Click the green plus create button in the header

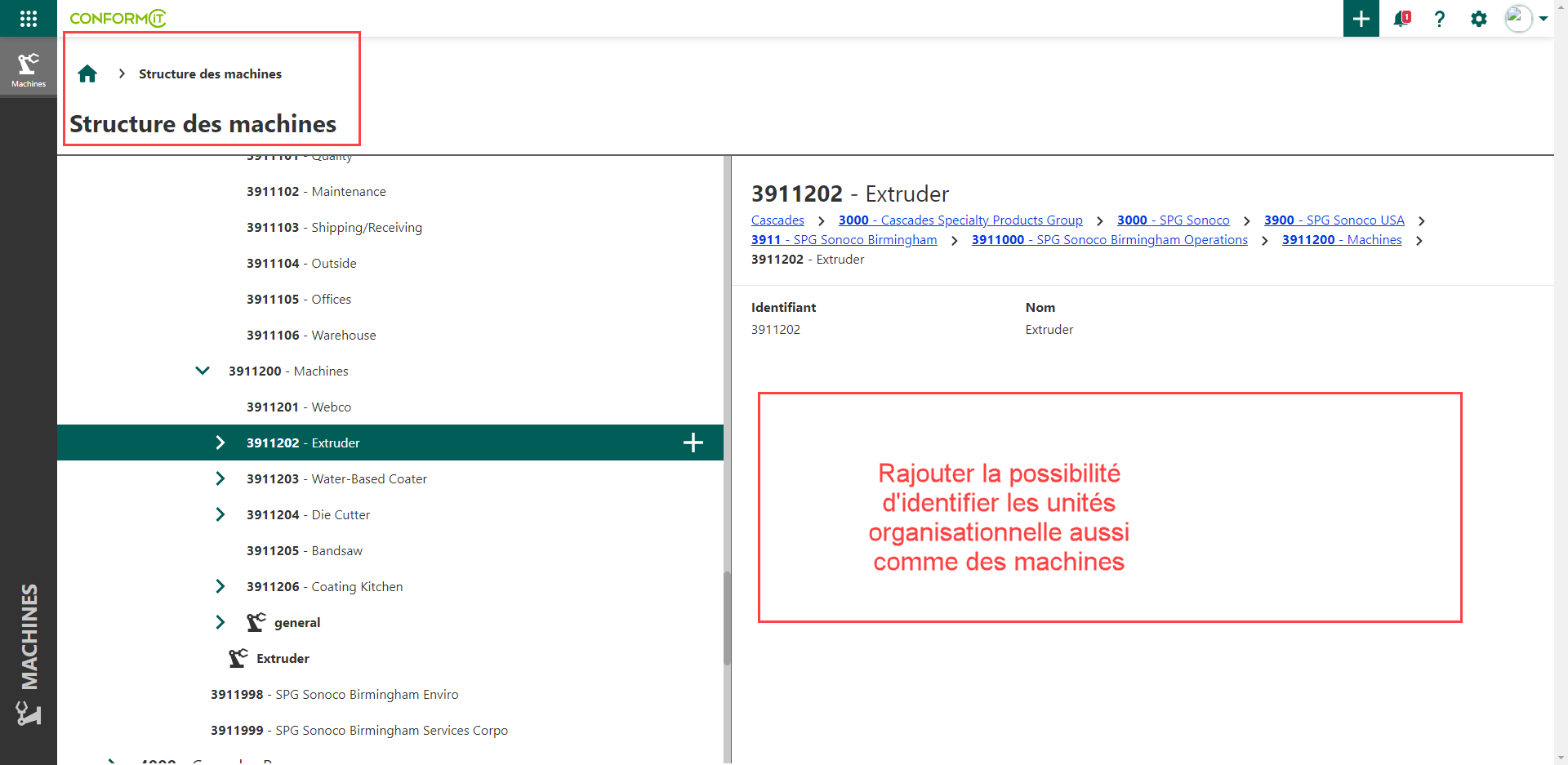[1361, 19]
